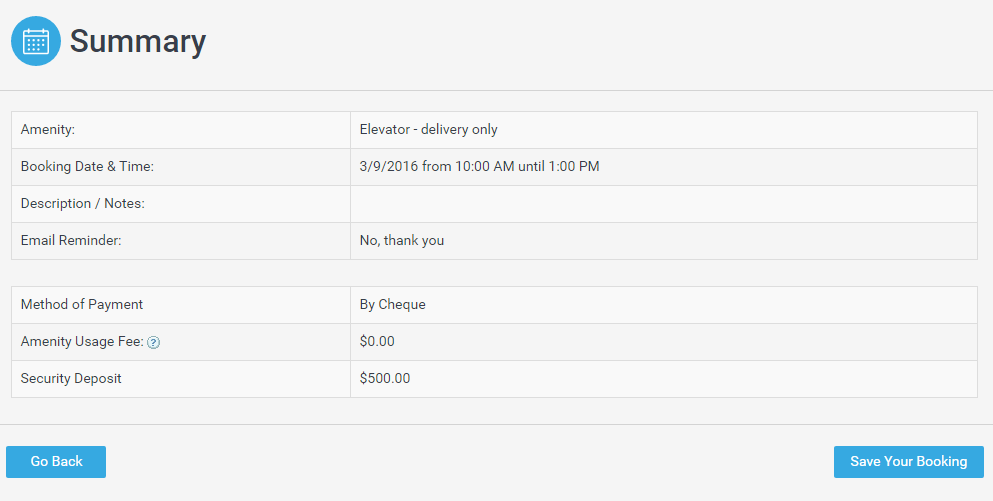Image resolution: width=993 pixels, height=501 pixels.
Task: Select the Description / Notes label
Action: (x=83, y=203)
